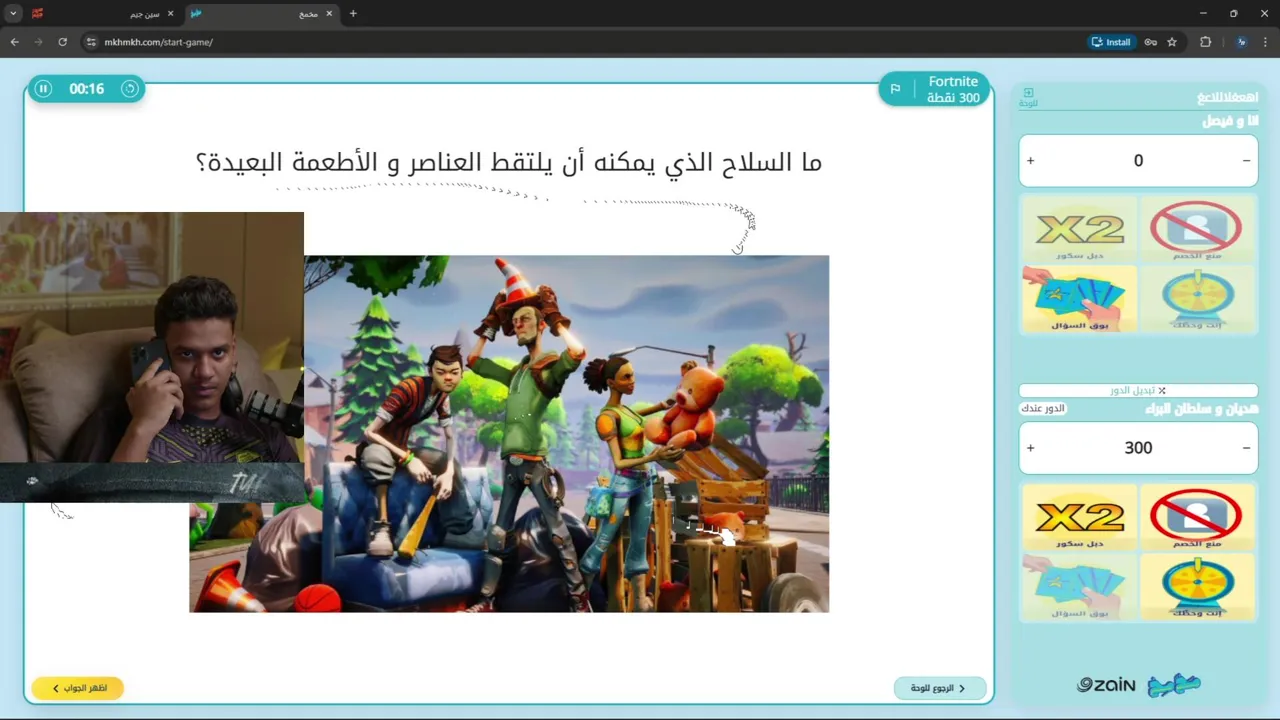
Task: Activate second team's منع الخصم card
Action: coord(1196,518)
